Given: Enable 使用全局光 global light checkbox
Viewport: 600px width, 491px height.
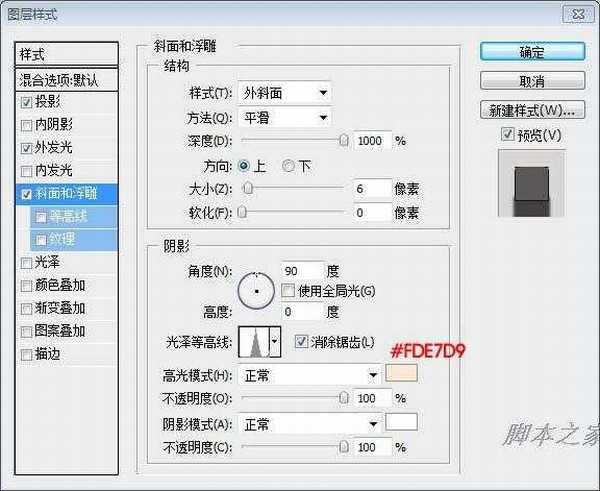Looking at the screenshot, I should click(x=288, y=291).
